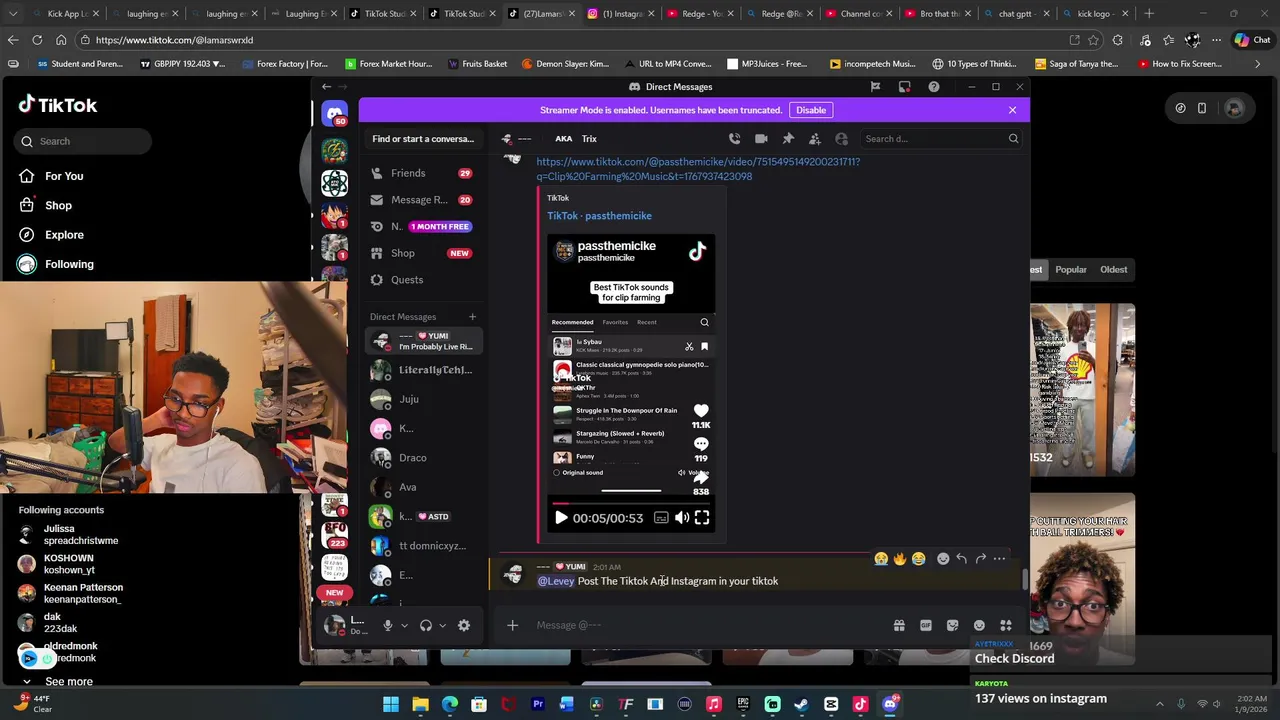Open Message Requests in Discord
Viewport: 1280px width, 720px height.
[422, 200]
